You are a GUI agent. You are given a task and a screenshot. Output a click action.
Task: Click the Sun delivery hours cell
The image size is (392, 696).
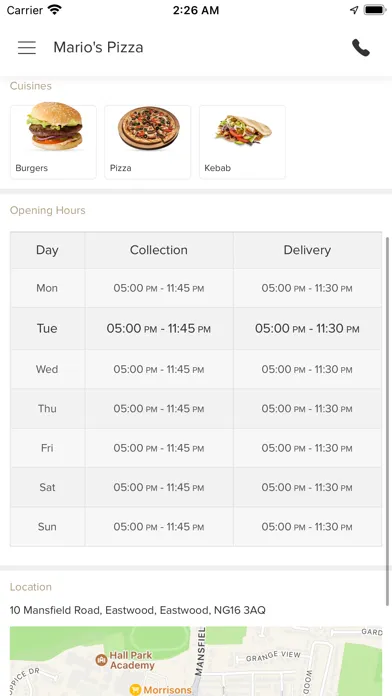[307, 527]
